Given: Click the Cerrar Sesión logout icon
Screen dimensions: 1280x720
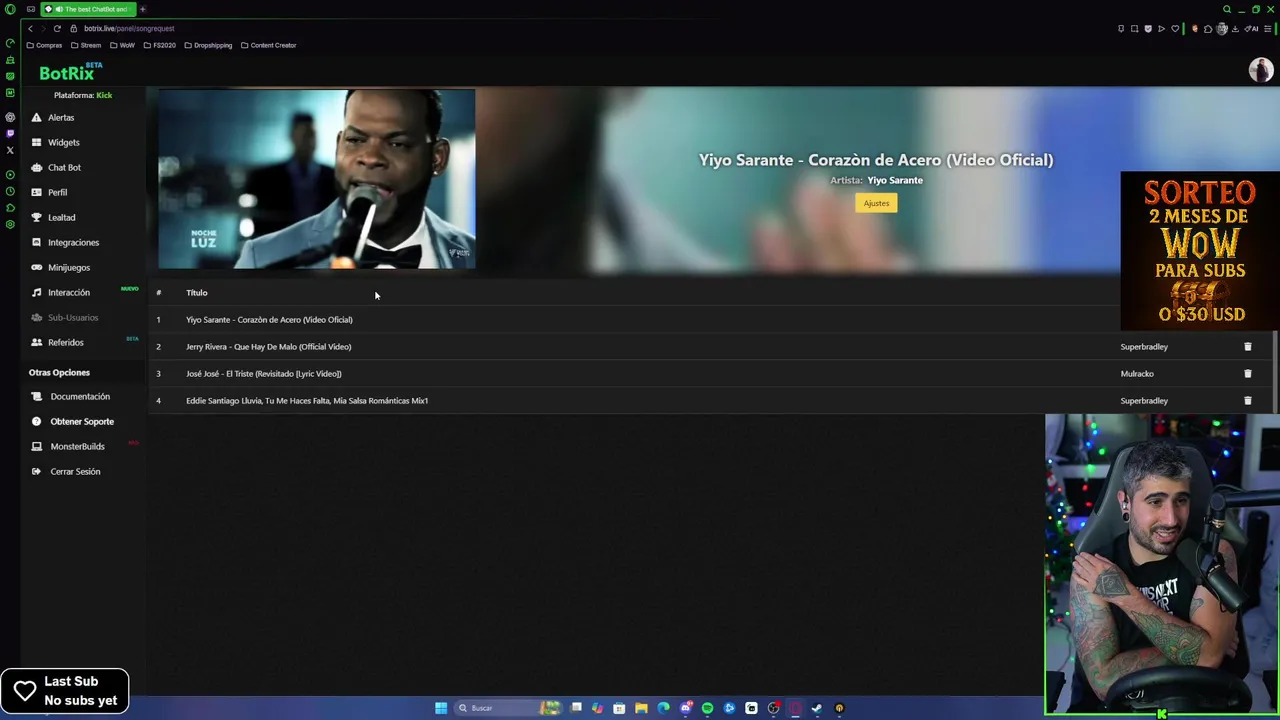Looking at the screenshot, I should [37, 471].
